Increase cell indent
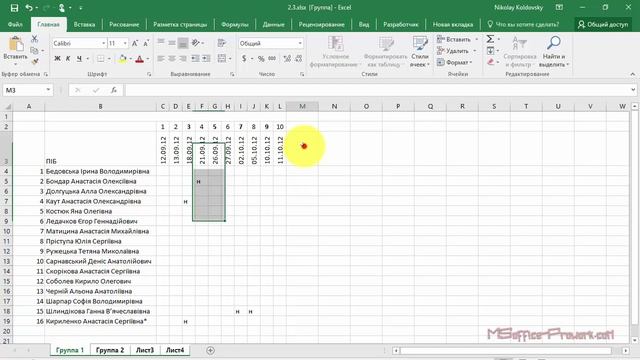The height and width of the screenshot is (360, 640). (207, 59)
